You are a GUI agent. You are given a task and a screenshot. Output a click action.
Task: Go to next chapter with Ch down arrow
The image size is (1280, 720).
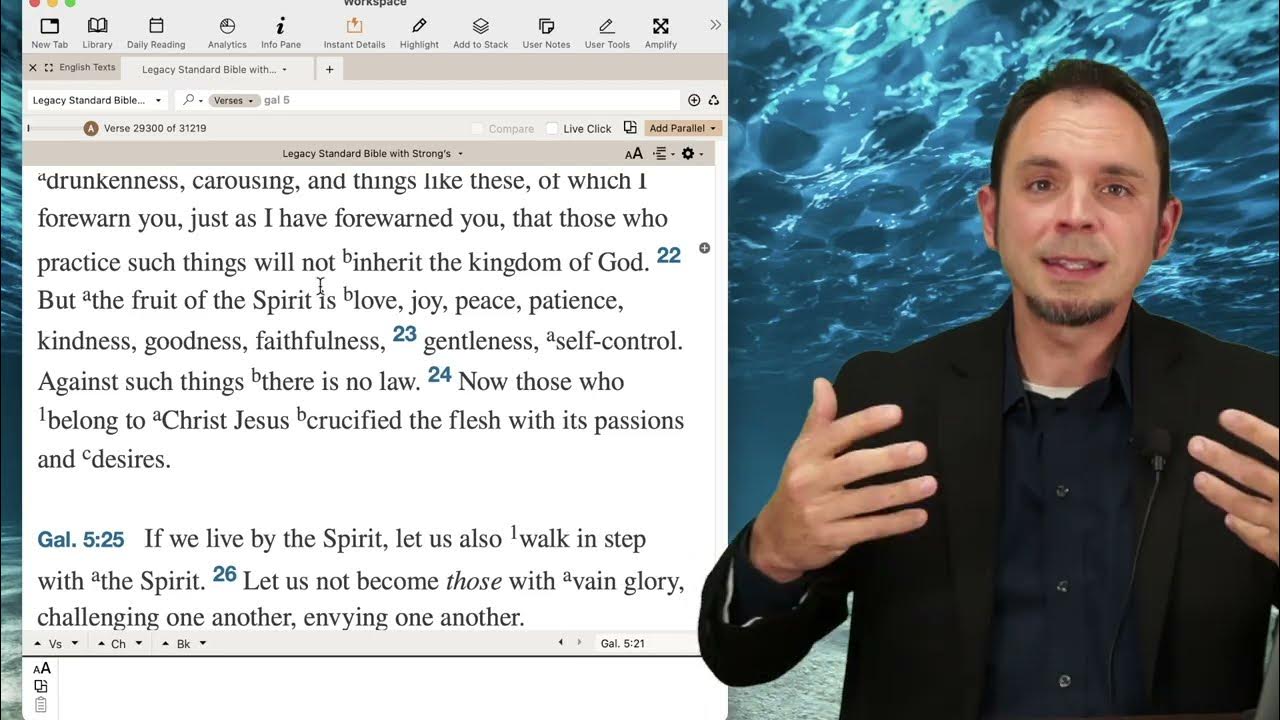tap(139, 644)
